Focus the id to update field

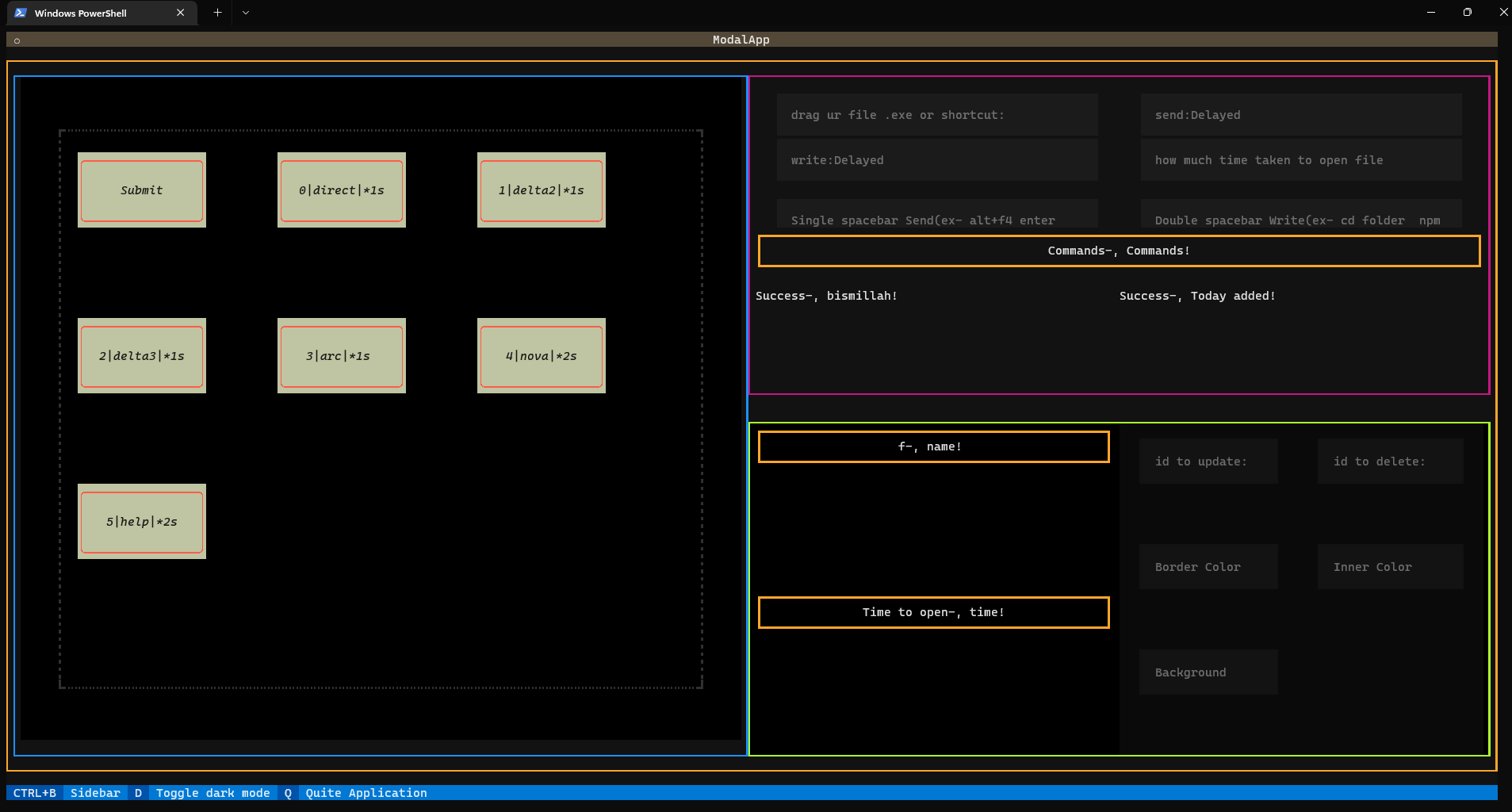coord(1207,461)
